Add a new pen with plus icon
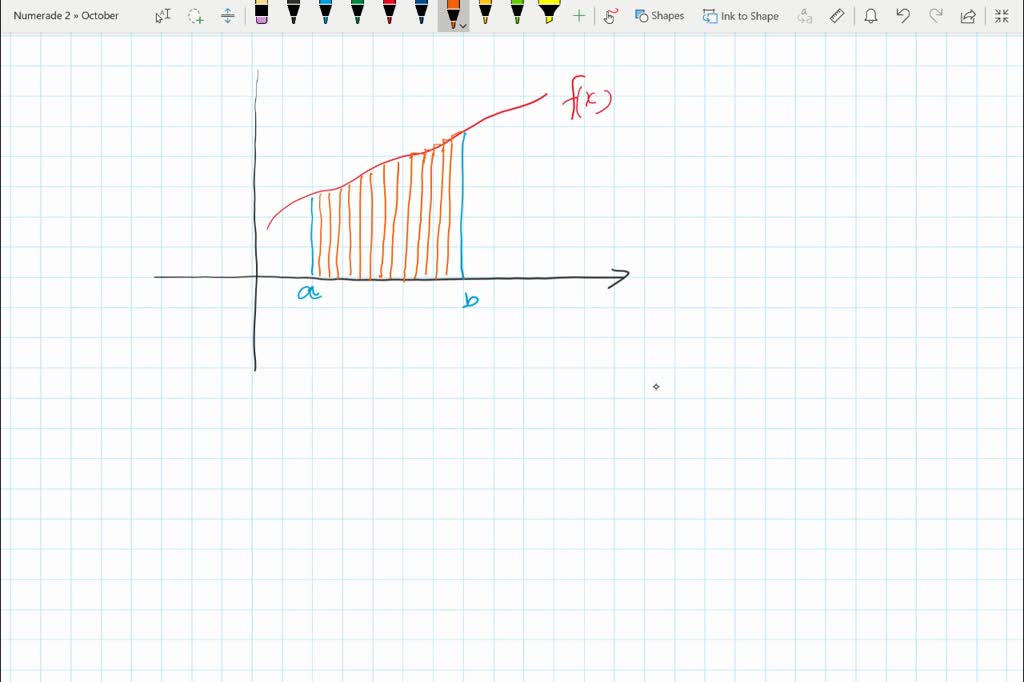 tap(579, 16)
